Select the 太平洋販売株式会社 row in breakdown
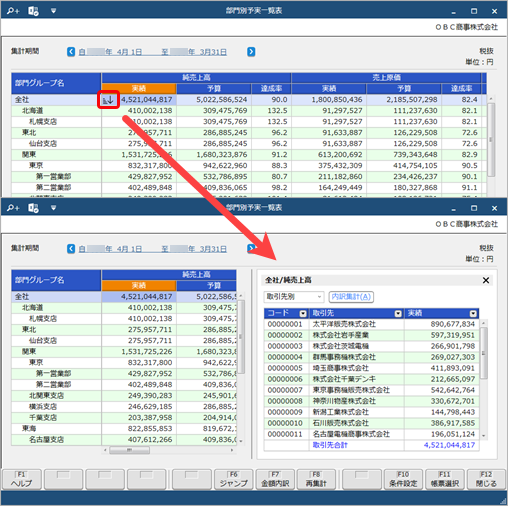Image resolution: width=508 pixels, height=506 pixels. pyautogui.click(x=371, y=324)
